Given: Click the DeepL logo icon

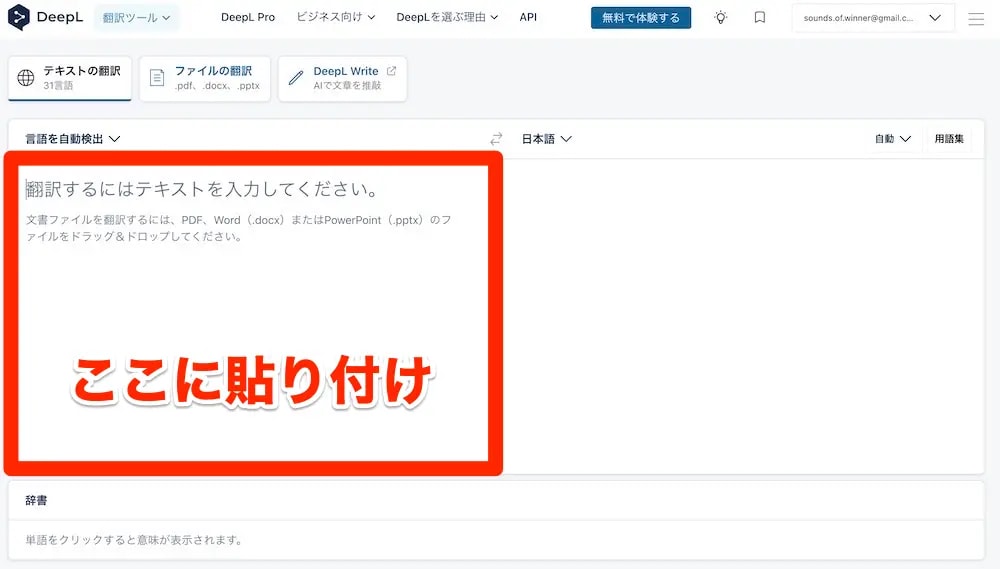Looking at the screenshot, I should [x=19, y=17].
